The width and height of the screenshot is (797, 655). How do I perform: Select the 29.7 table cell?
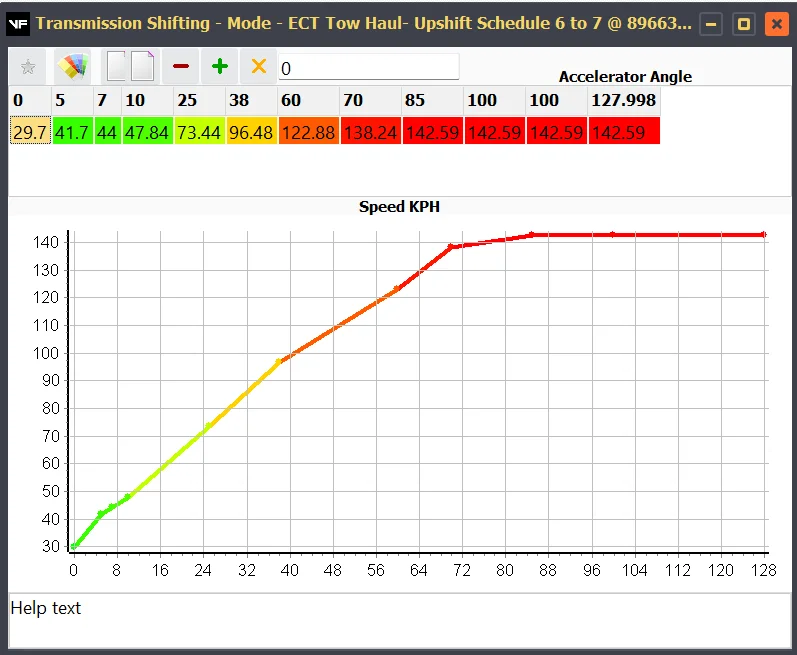click(29, 132)
